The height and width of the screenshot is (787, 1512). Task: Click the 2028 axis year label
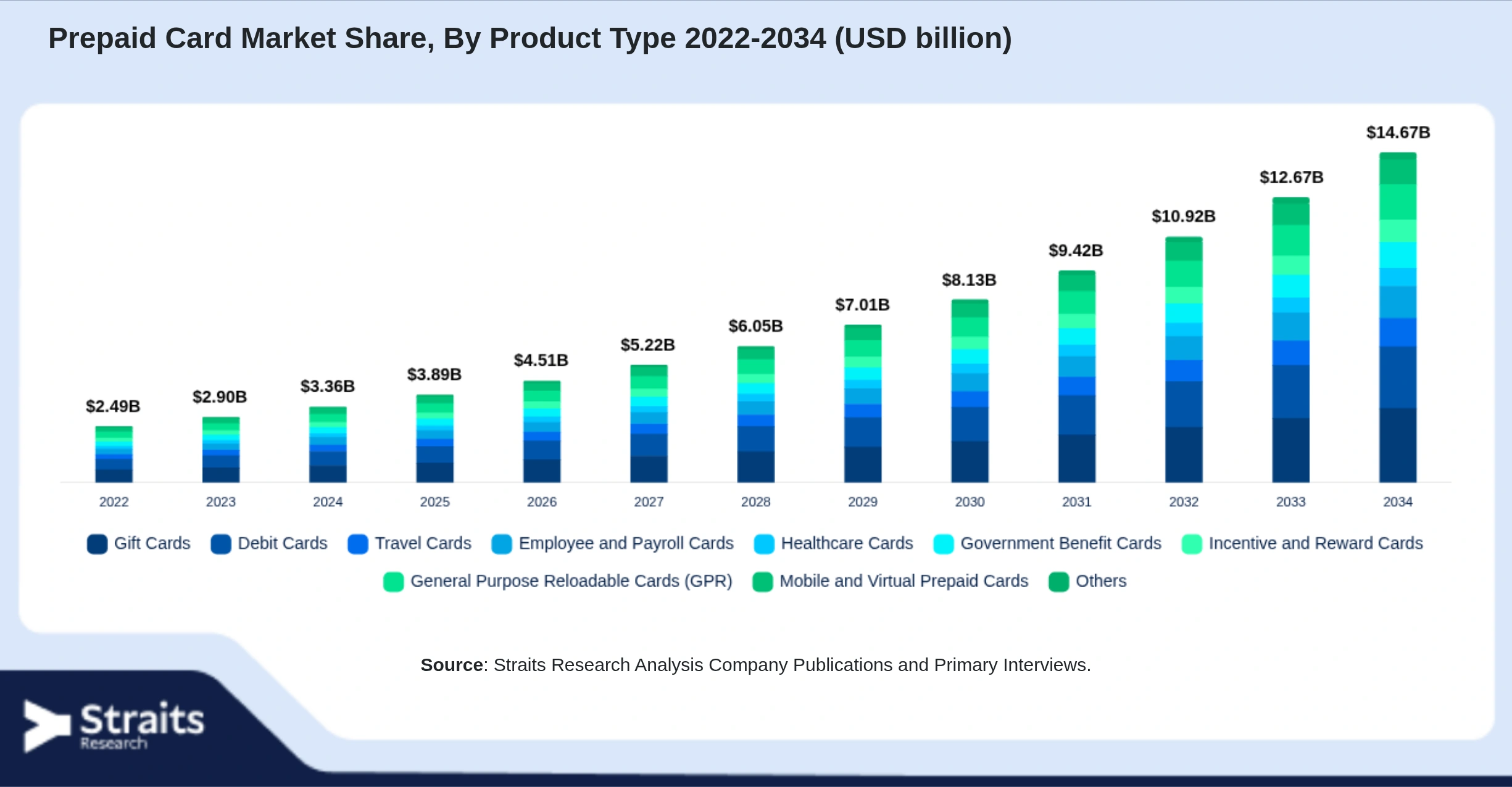[756, 502]
